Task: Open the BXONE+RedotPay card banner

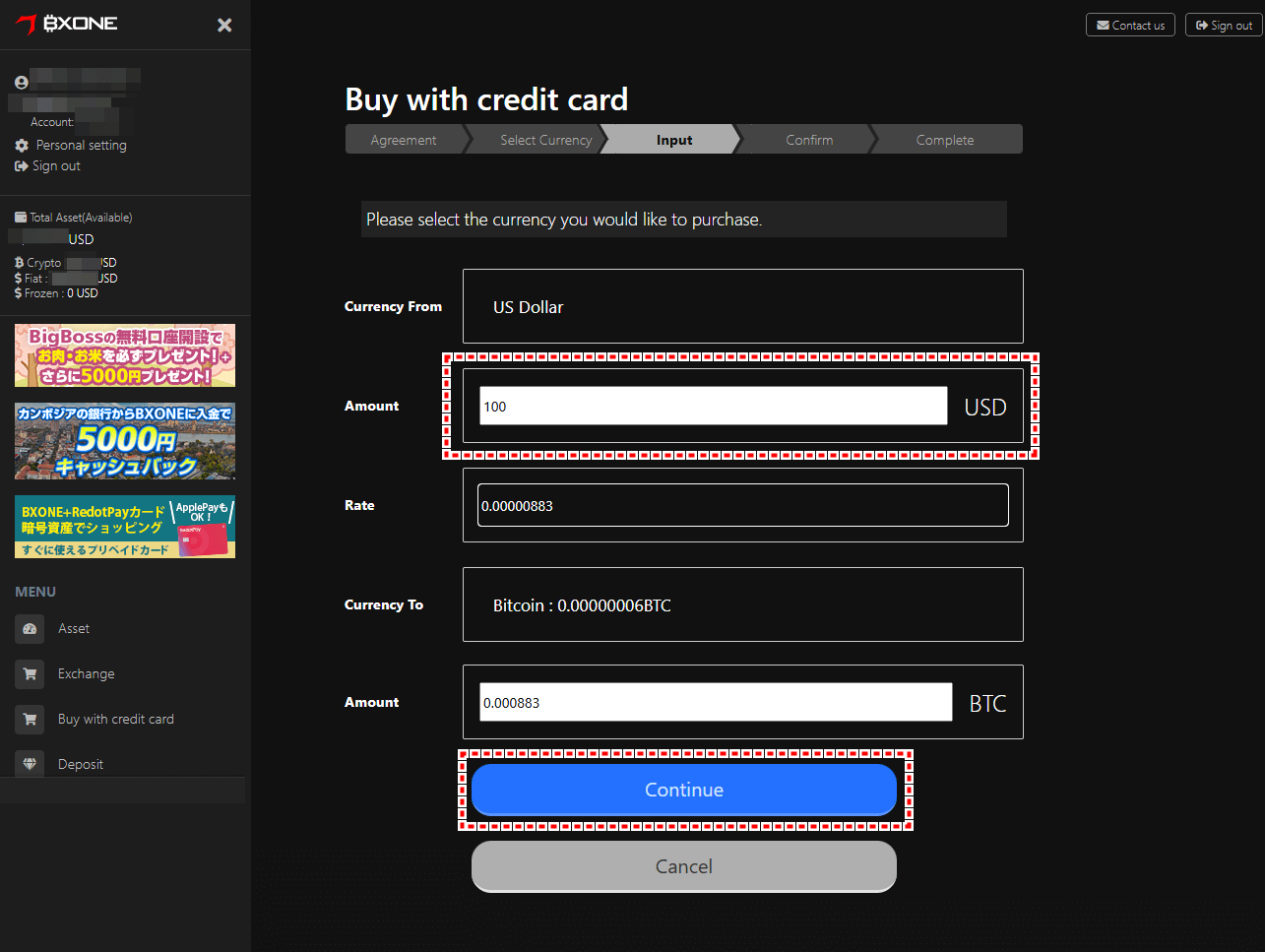Action: pyautogui.click(x=125, y=527)
